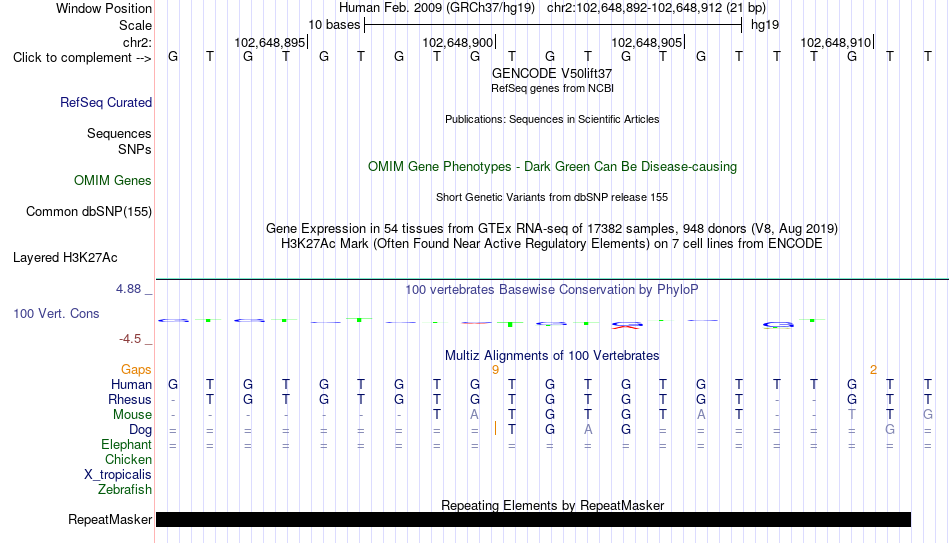
Task: Select the Human alignment row label
Action: coord(131,384)
